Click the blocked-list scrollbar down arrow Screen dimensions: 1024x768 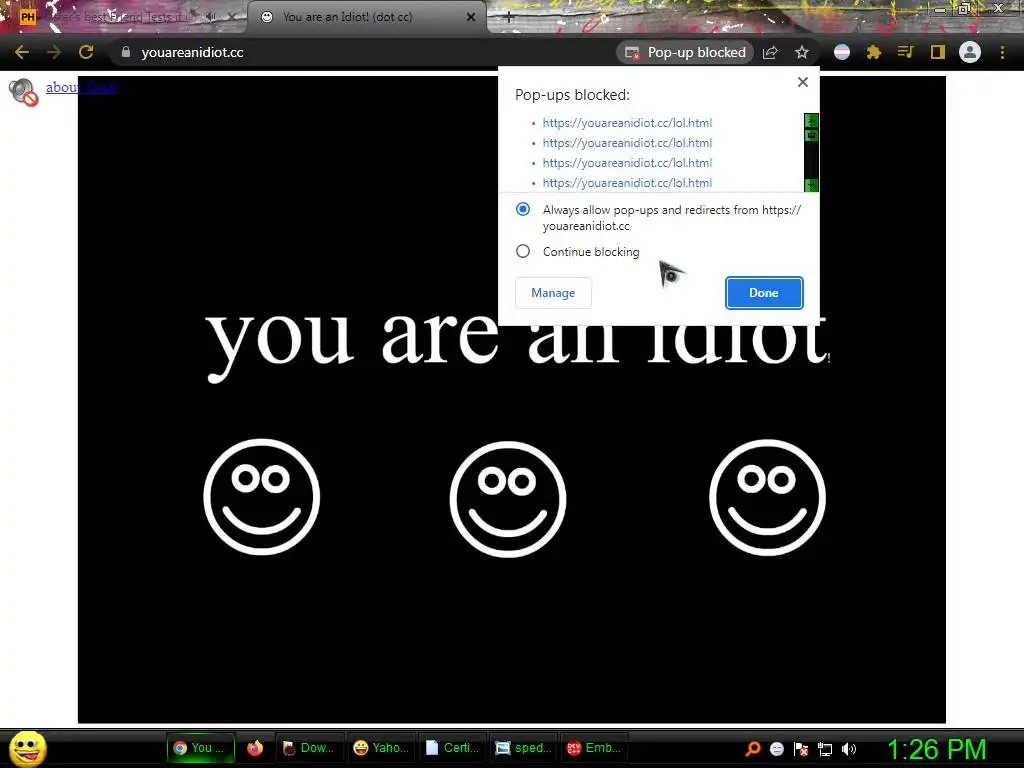pyautogui.click(x=811, y=185)
